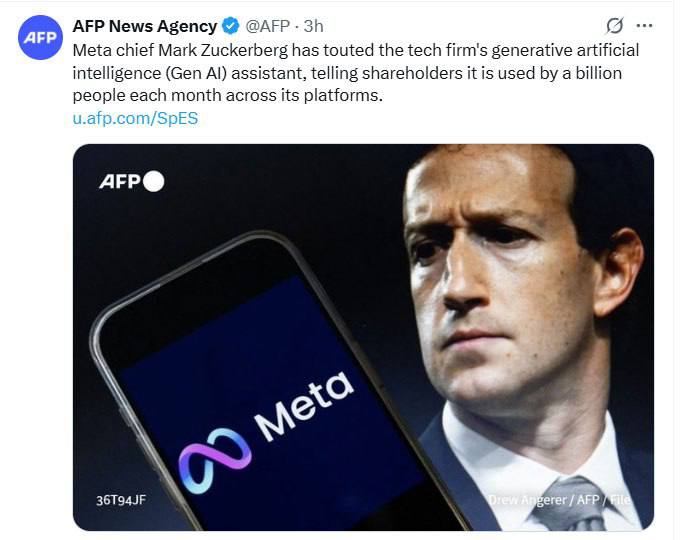The image size is (696, 540).
Task: Click the Drew Angerer photo credit text
Action: pos(560,498)
